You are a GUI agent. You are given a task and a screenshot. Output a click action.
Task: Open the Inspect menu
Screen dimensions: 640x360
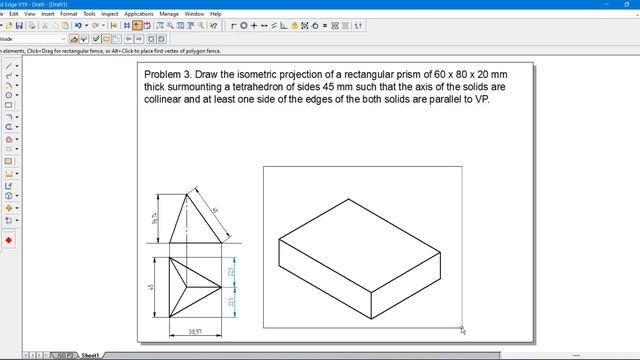[x=109, y=14]
